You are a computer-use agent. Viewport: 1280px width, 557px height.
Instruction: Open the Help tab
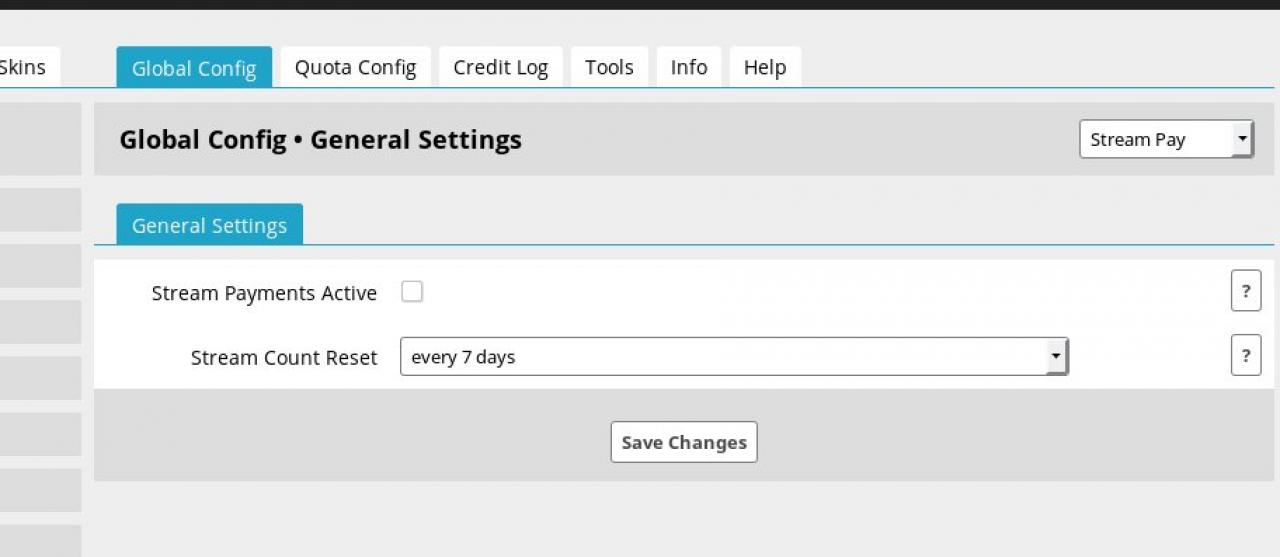tap(765, 68)
